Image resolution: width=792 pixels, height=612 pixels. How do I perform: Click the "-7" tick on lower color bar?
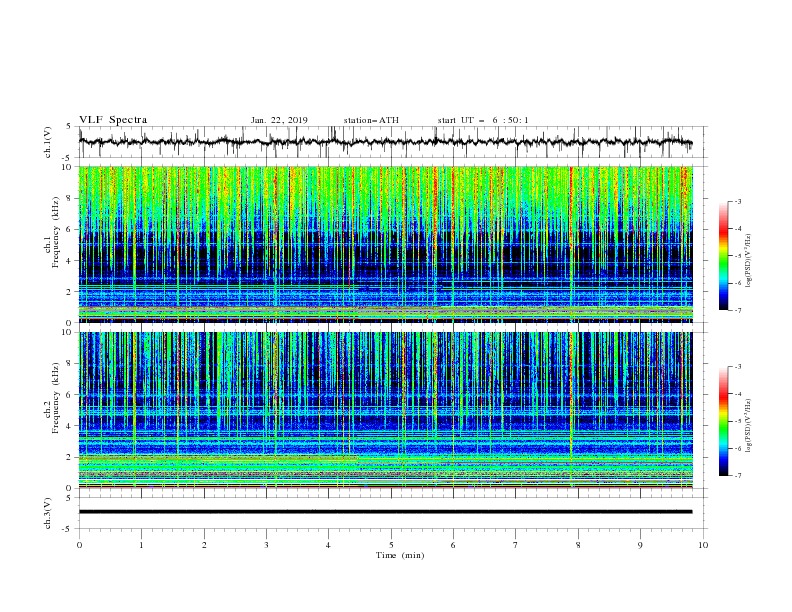737,475
